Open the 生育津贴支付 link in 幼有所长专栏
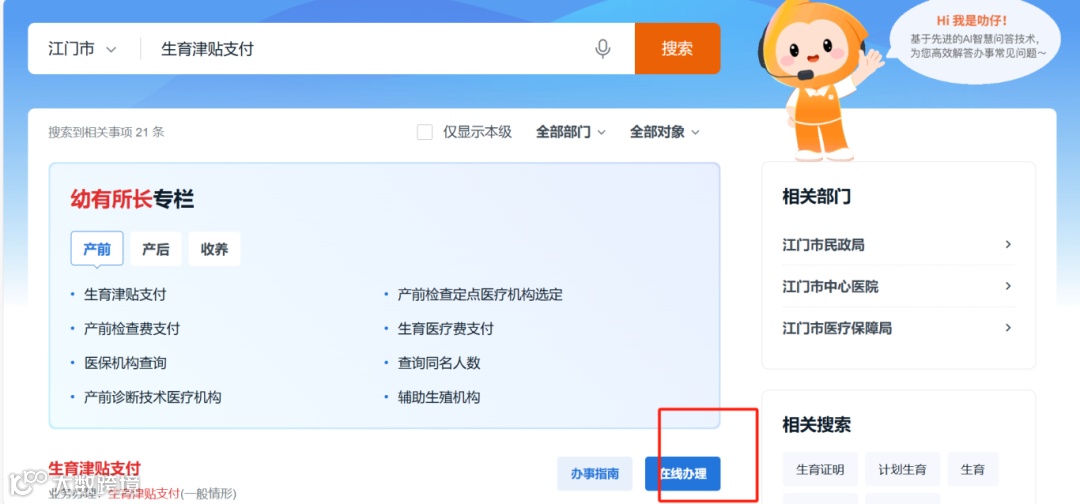This screenshot has width=1080, height=504. tap(125, 295)
